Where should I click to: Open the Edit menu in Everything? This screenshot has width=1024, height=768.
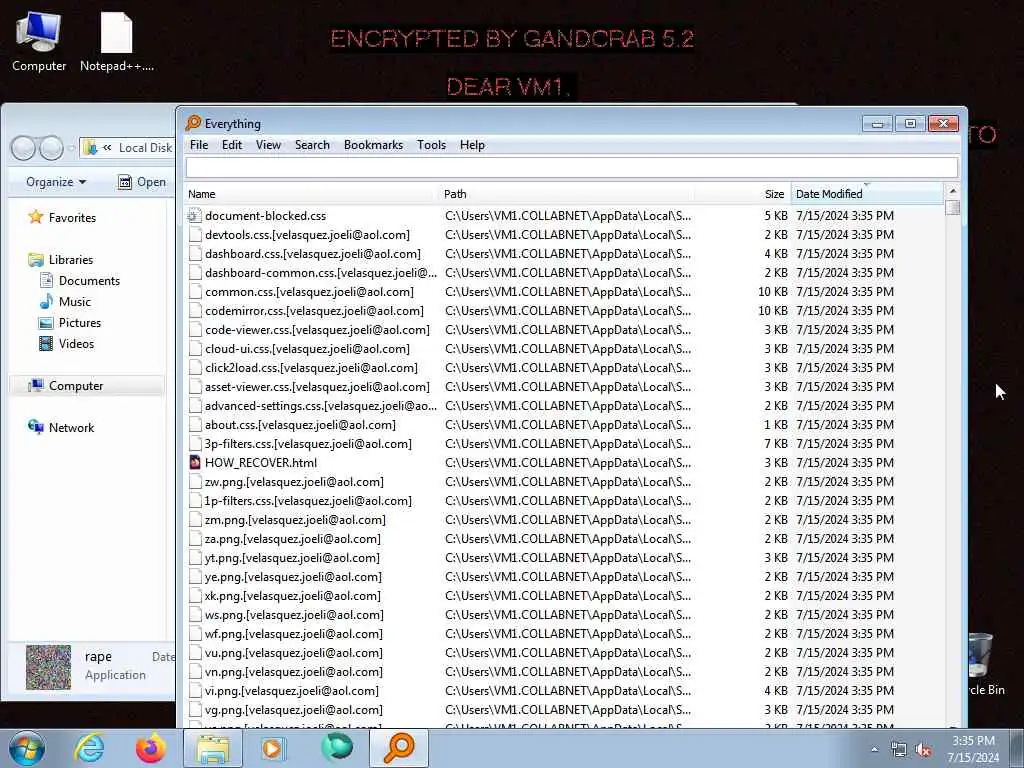pos(232,145)
